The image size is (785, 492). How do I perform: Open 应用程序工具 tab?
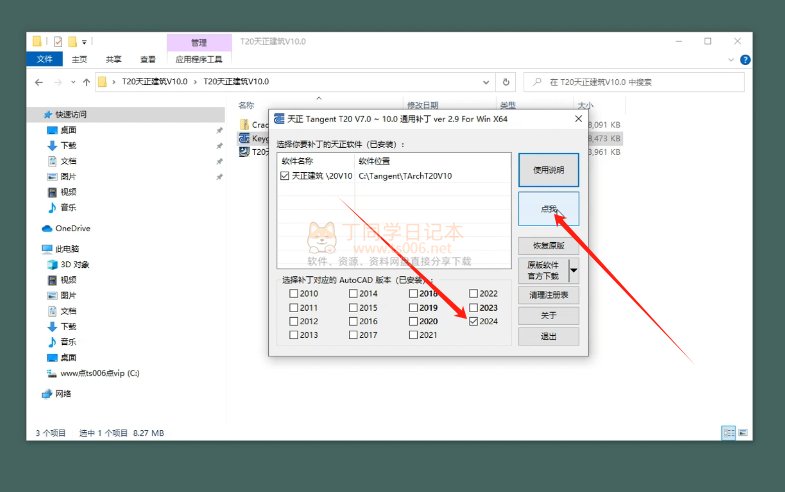click(199, 60)
